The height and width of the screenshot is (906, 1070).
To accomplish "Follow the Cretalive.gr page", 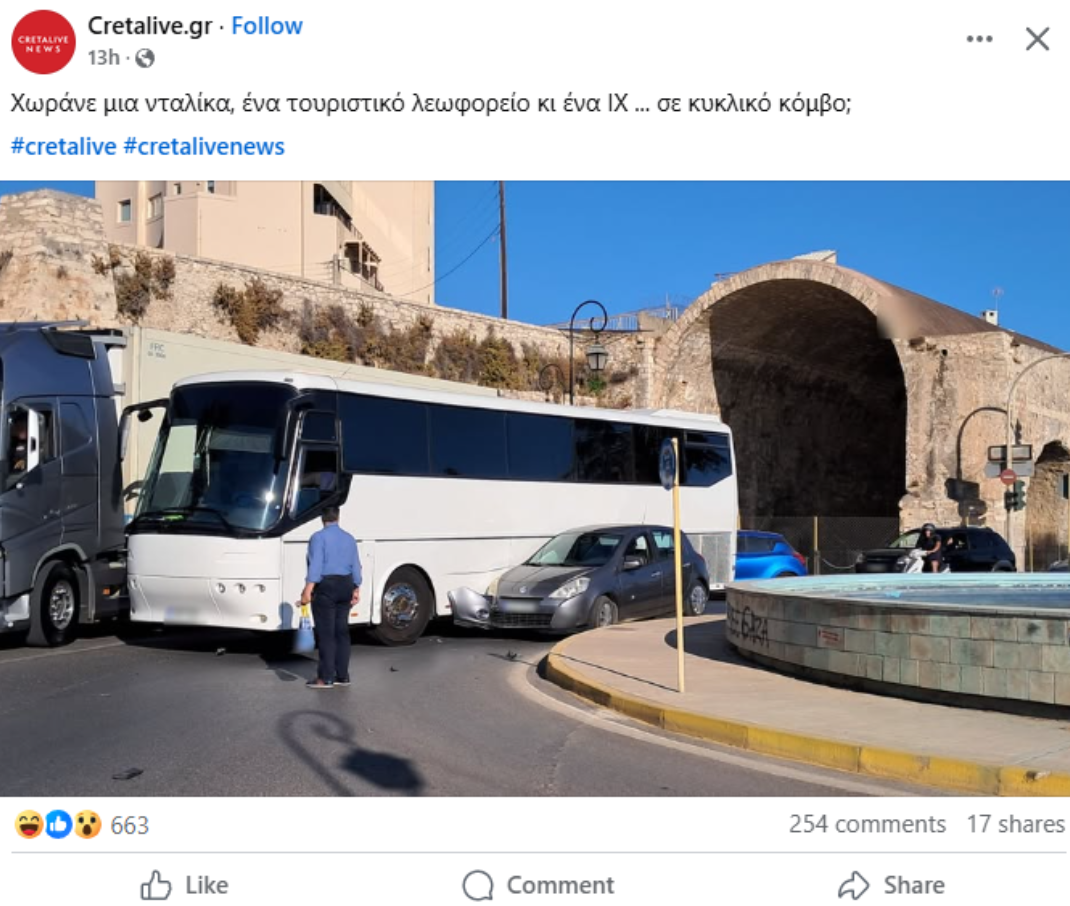I will click(267, 26).
